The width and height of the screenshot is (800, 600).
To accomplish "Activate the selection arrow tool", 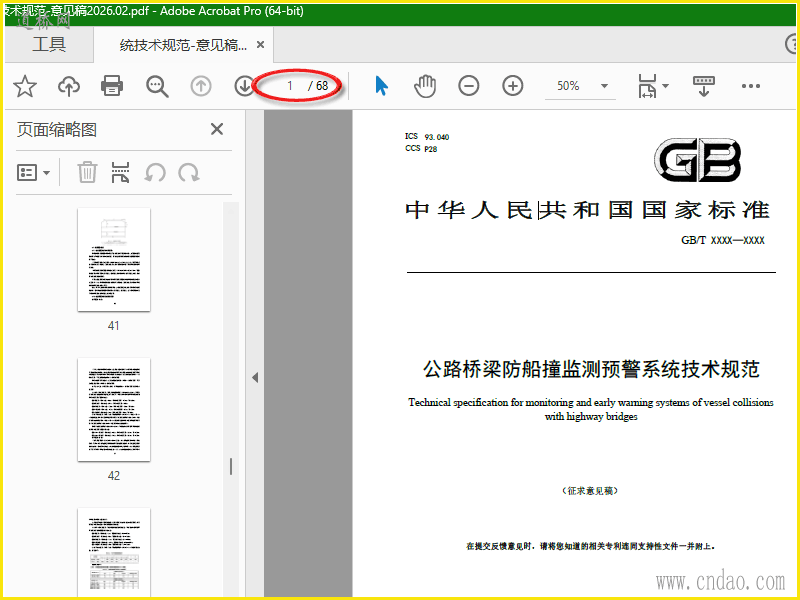I will 381,86.
